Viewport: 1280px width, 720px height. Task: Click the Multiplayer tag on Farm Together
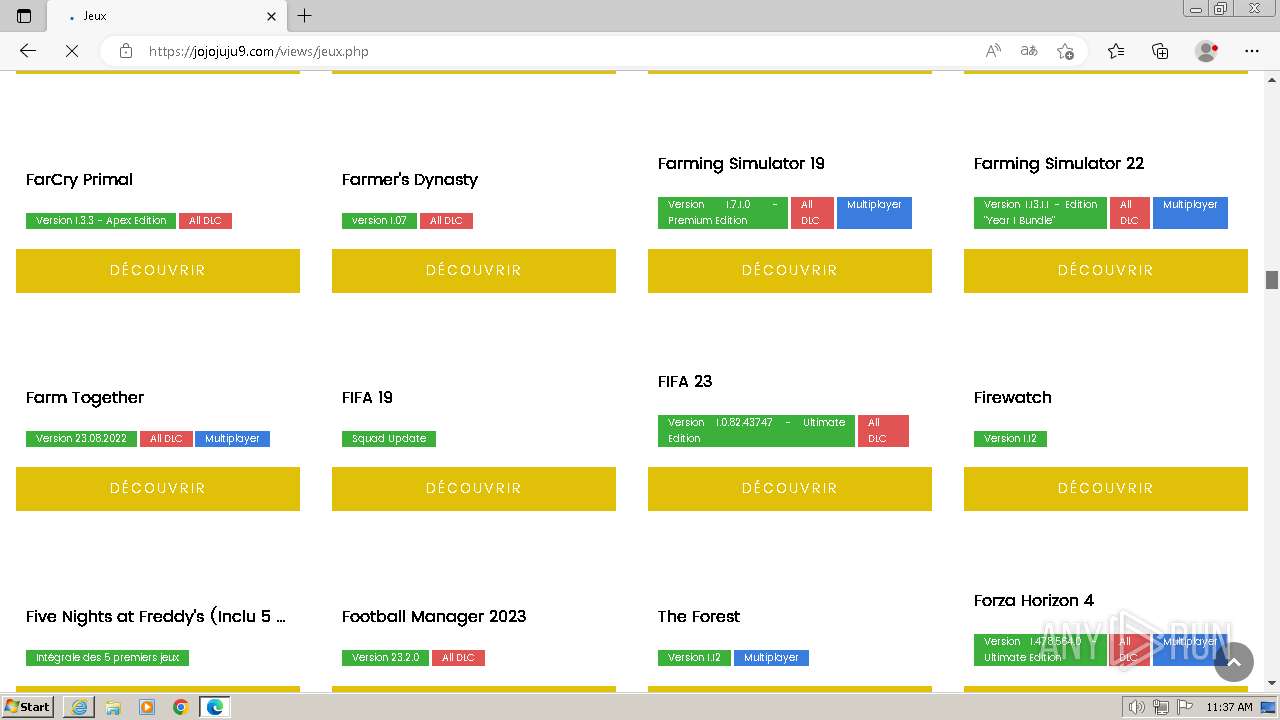pos(232,439)
